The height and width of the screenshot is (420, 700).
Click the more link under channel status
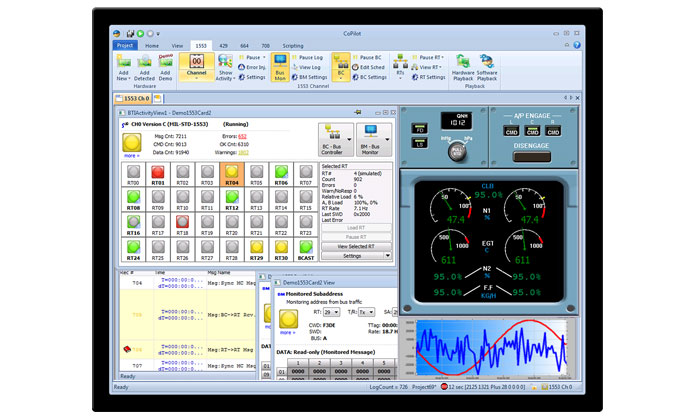point(132,156)
